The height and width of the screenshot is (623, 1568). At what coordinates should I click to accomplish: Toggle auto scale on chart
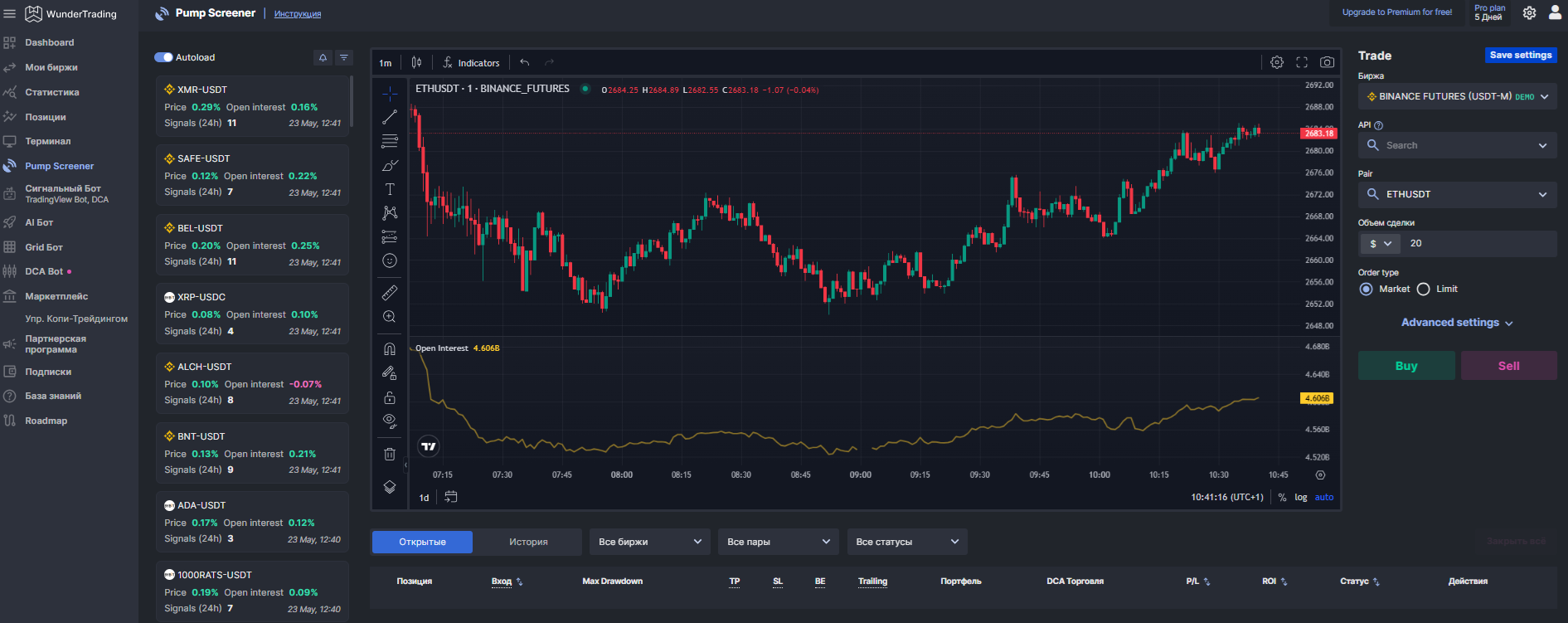tap(1324, 497)
